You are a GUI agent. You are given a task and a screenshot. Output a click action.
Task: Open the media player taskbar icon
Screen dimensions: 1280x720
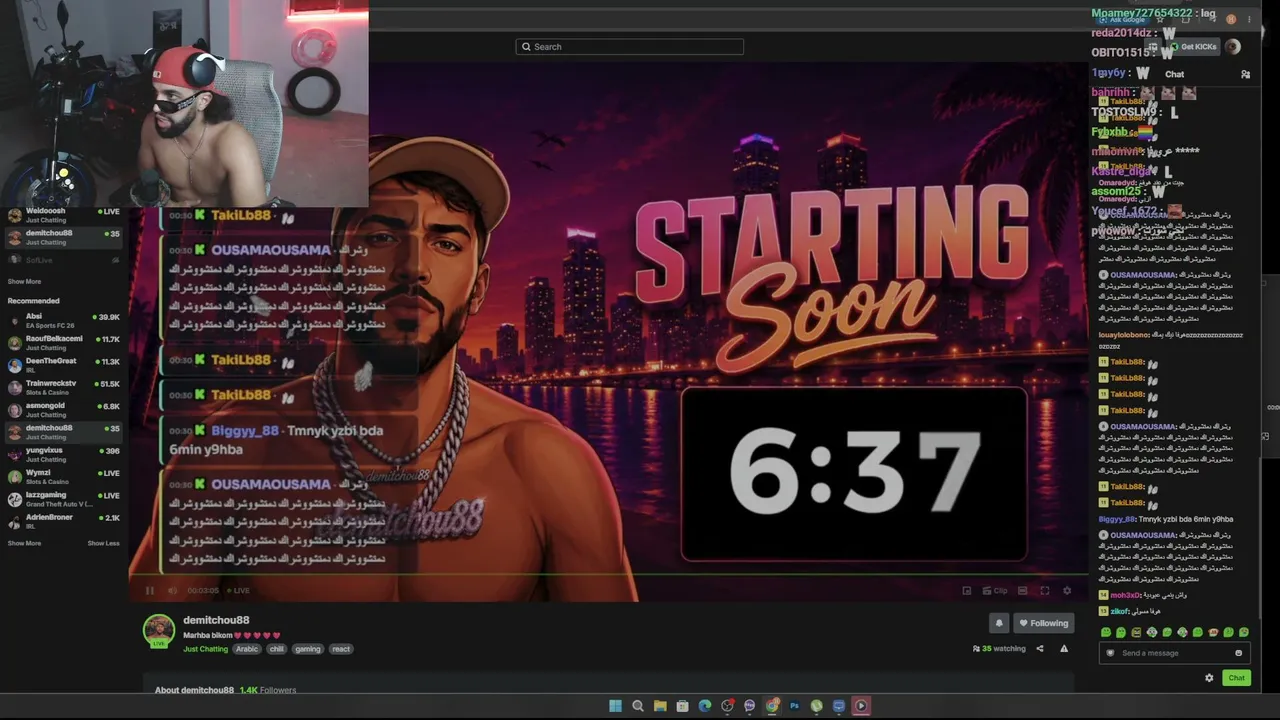862,706
